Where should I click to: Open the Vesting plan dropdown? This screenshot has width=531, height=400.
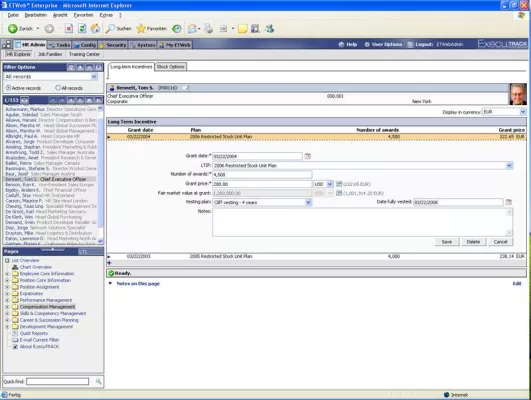(x=308, y=203)
